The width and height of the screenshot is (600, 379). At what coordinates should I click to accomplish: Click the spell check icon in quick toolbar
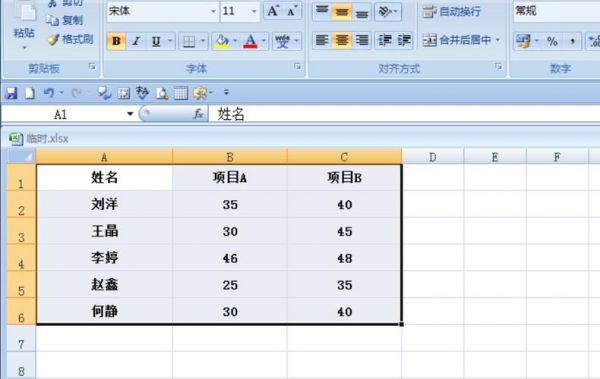[x=142, y=93]
